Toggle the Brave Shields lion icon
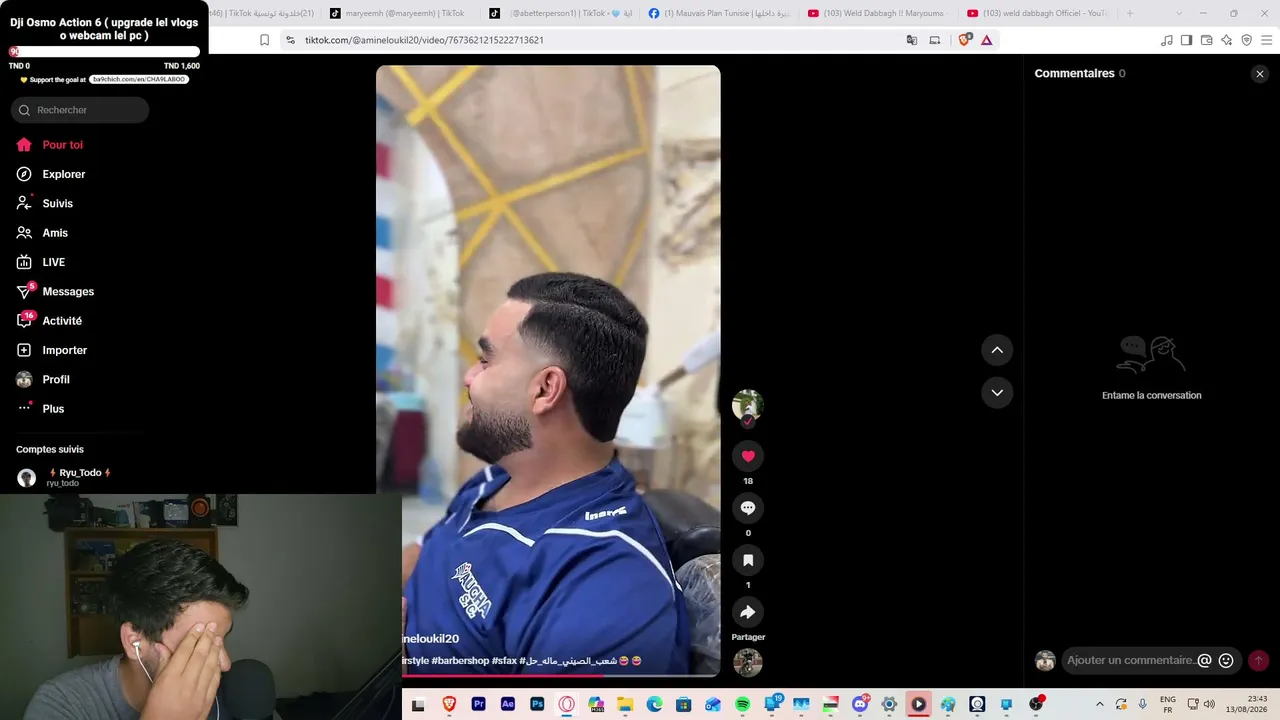 point(965,40)
